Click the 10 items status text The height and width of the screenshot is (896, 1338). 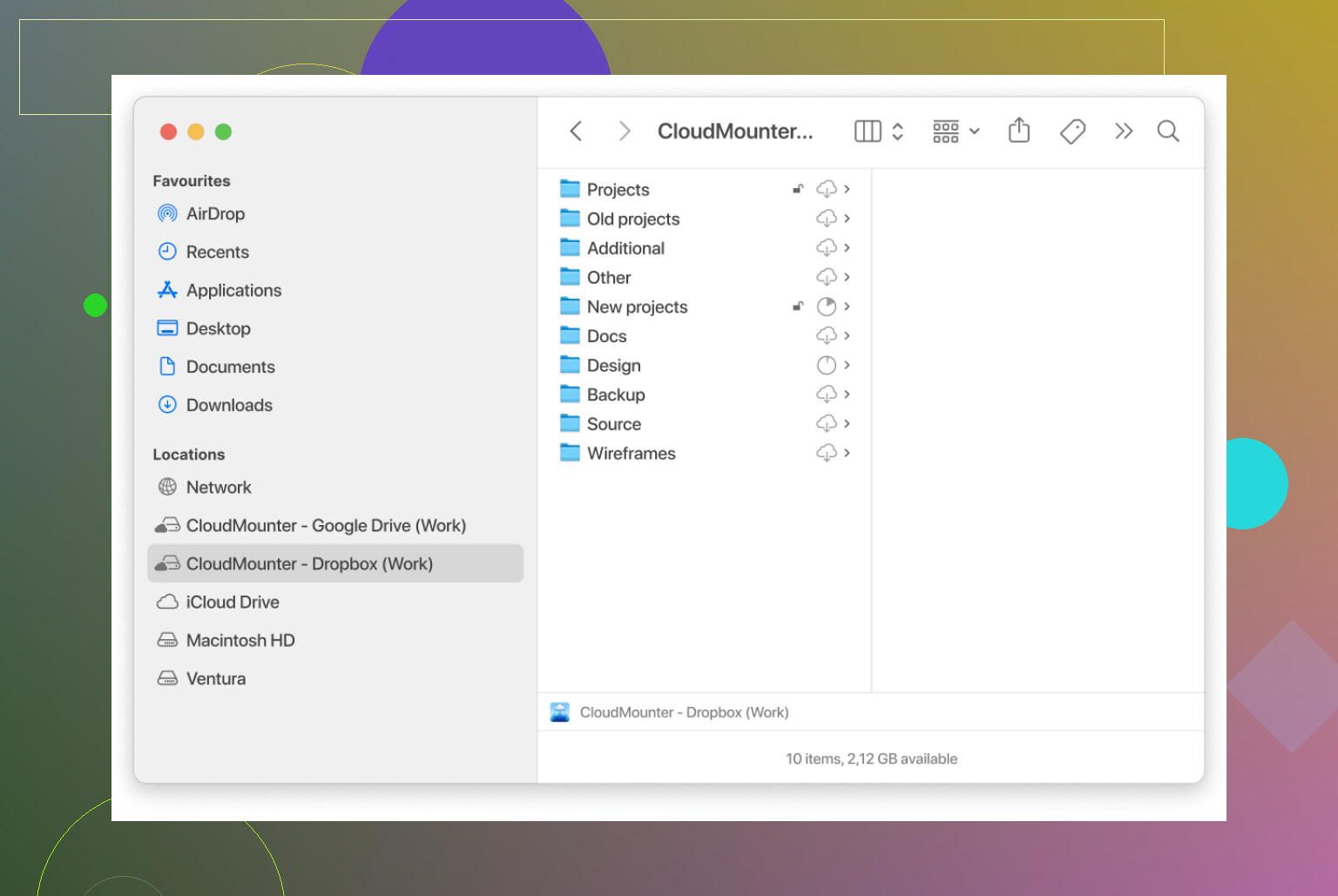pyautogui.click(x=871, y=758)
